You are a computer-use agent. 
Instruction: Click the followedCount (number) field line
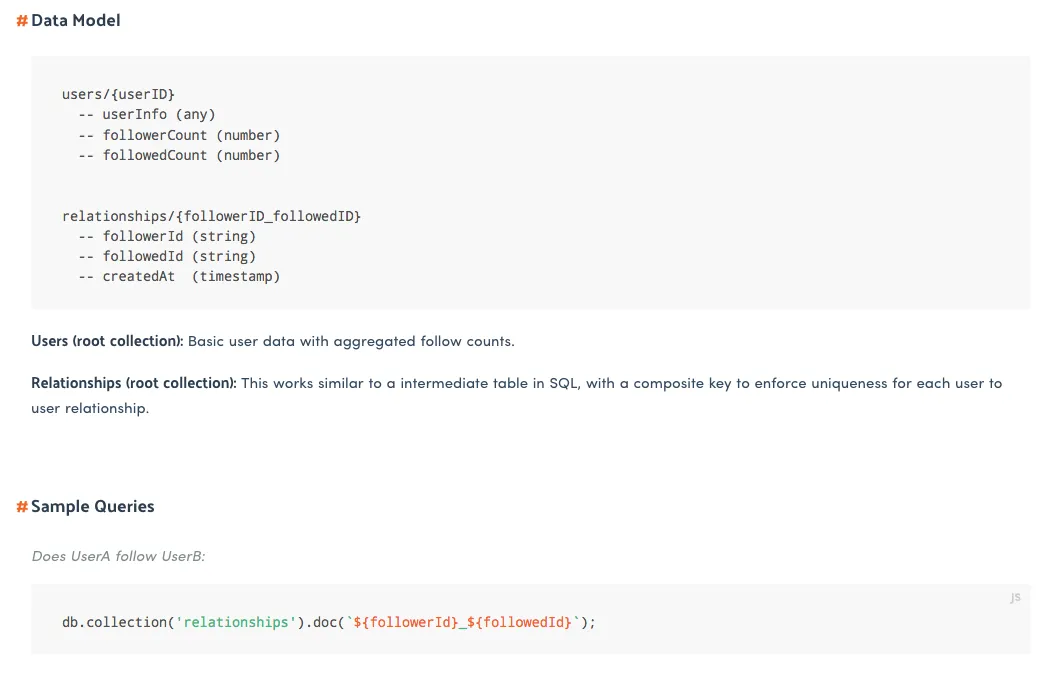[190, 155]
